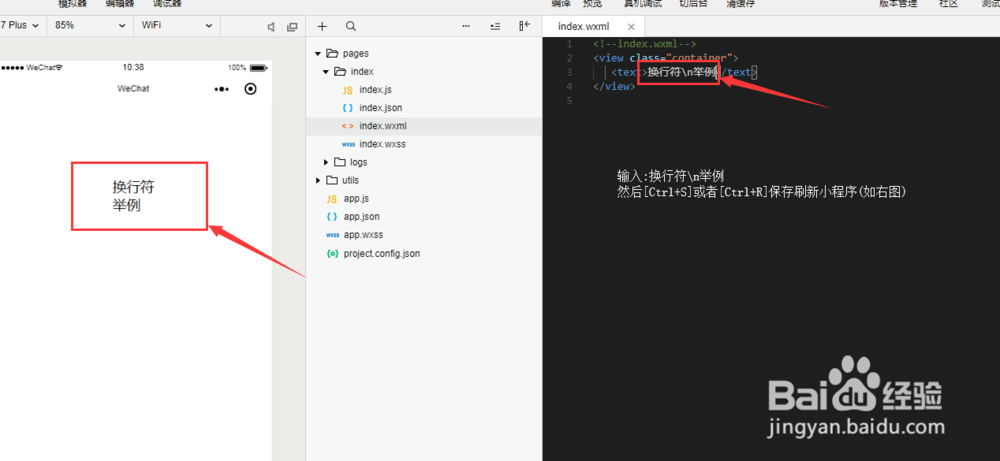The height and width of the screenshot is (461, 1000).
Task: Open device model dropdown ending in 7 Plus
Action: pyautogui.click(x=22, y=26)
